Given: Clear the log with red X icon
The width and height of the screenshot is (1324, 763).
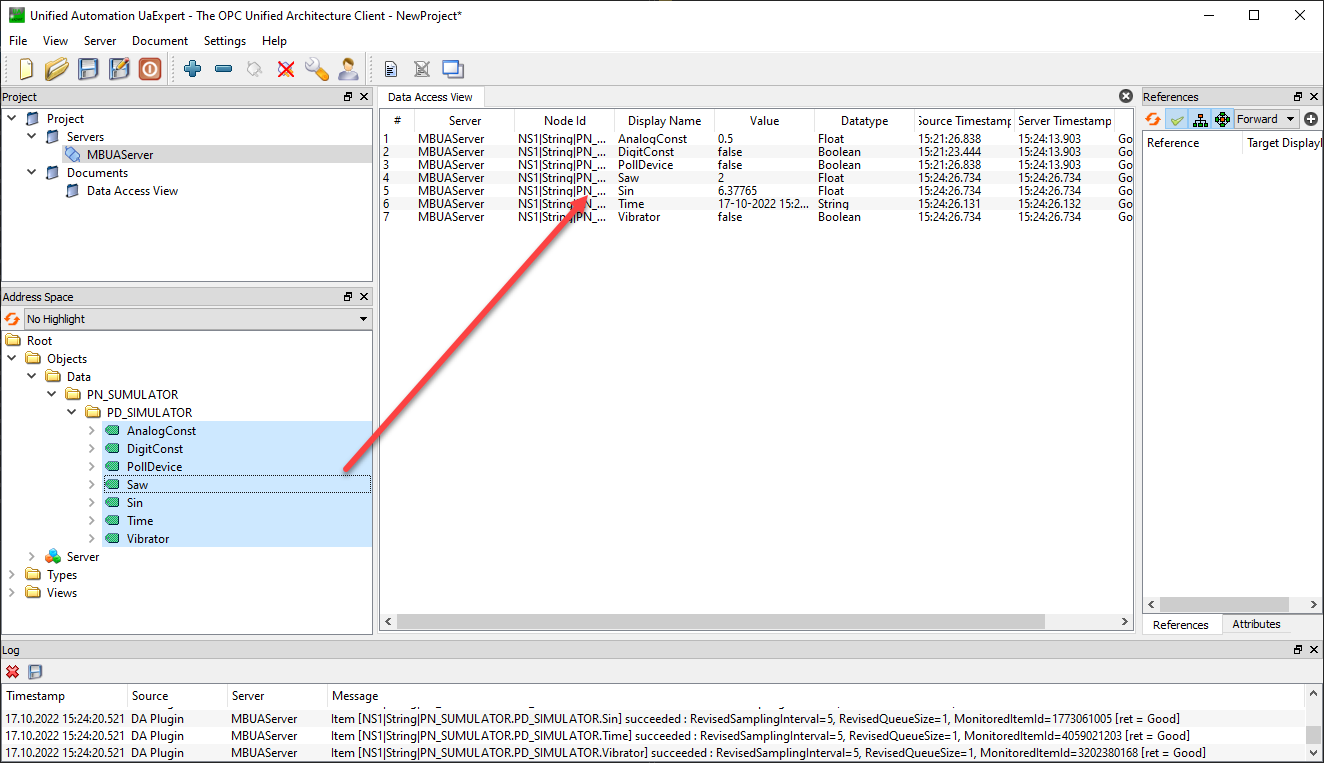Looking at the screenshot, I should (x=13, y=672).
